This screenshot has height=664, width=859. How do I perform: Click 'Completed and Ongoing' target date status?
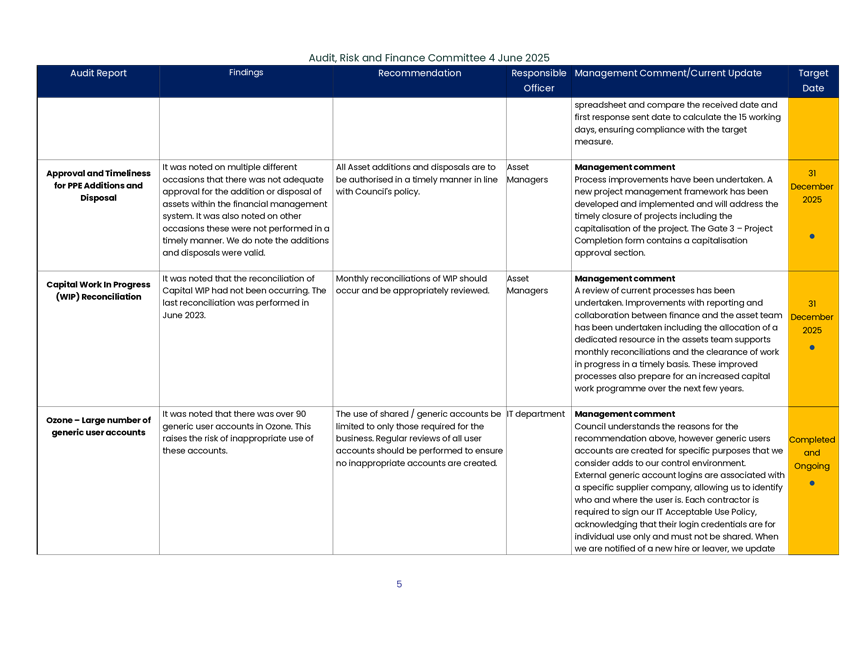point(812,453)
